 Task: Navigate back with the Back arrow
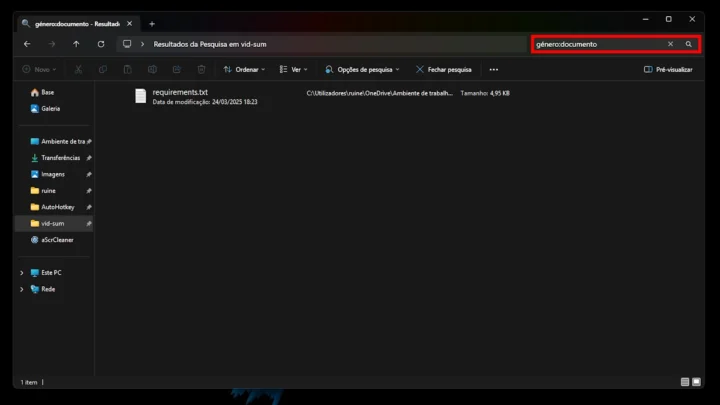pos(27,44)
